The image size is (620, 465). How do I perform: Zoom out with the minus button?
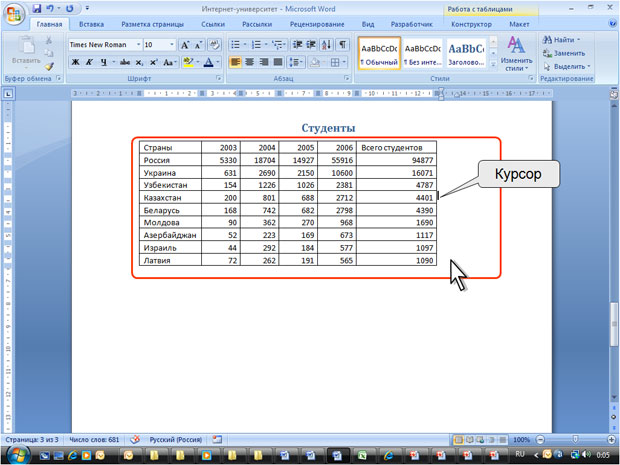[x=540, y=439]
